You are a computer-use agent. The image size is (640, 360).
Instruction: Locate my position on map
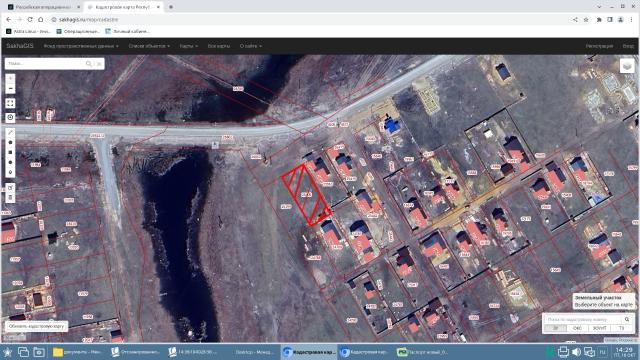tap(11, 118)
